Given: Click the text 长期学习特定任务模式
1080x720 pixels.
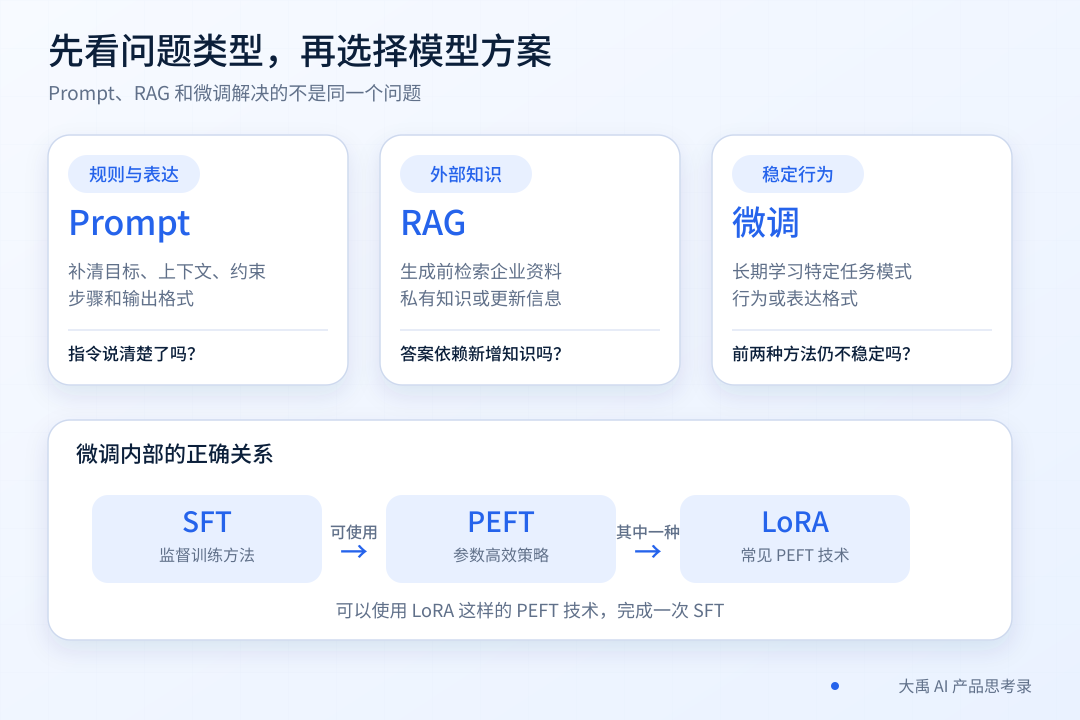Looking at the screenshot, I should (822, 271).
